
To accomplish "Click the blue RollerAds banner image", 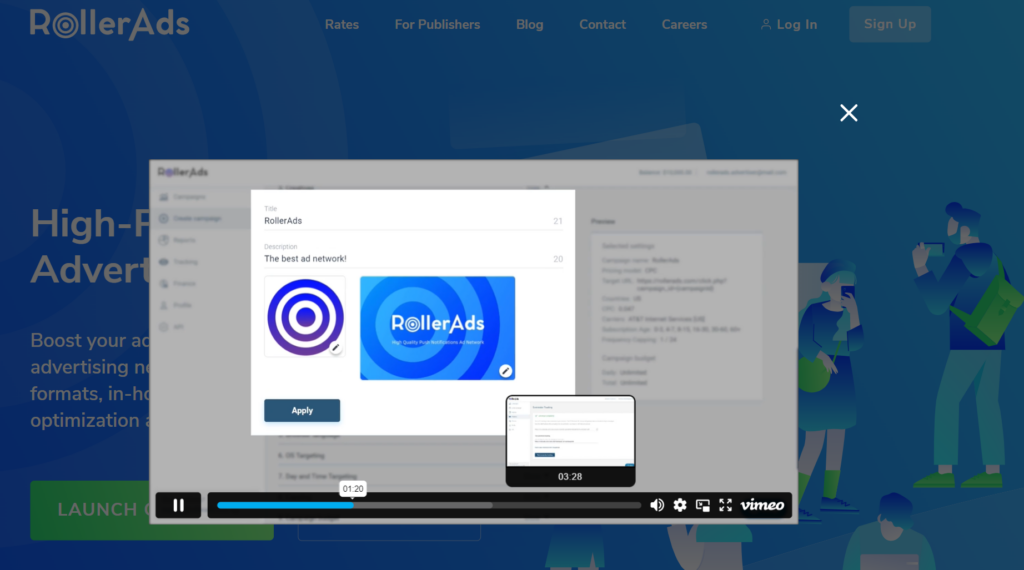I will coord(438,328).
